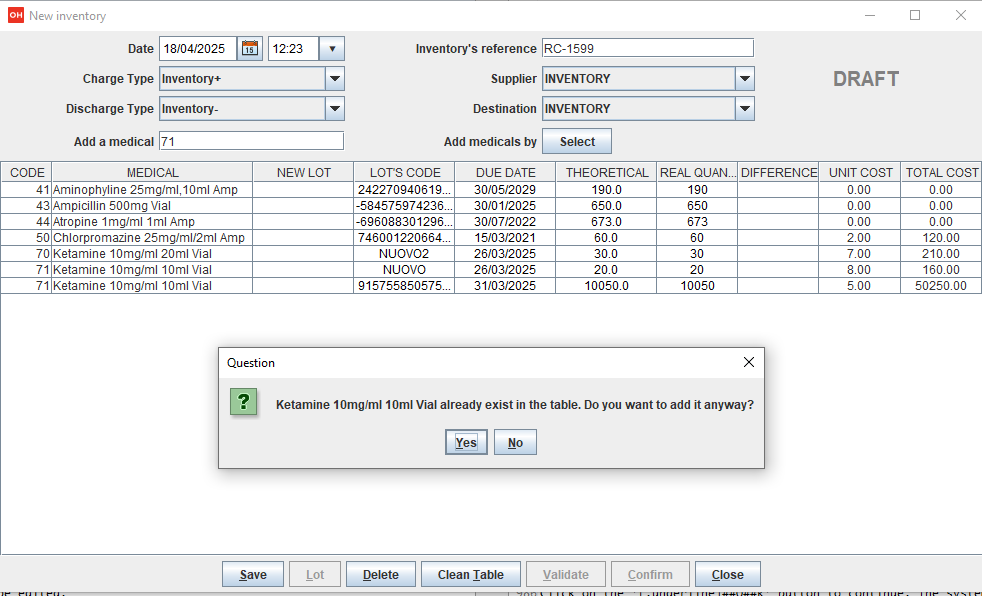The width and height of the screenshot is (982, 596).
Task: Click the Inventory's reference field
Action: click(x=647, y=49)
